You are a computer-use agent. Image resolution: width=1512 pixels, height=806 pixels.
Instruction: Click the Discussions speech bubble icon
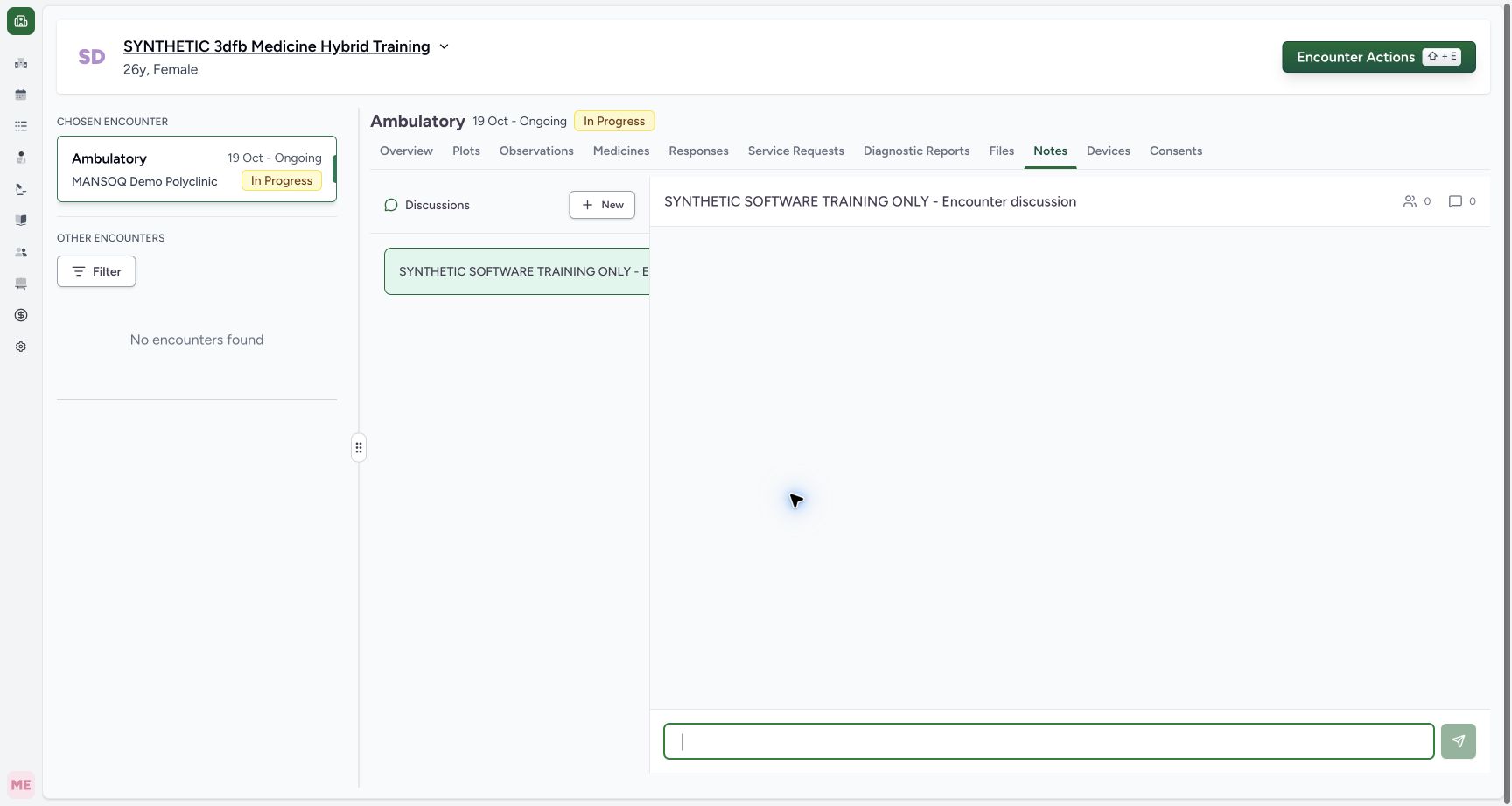pyautogui.click(x=391, y=205)
